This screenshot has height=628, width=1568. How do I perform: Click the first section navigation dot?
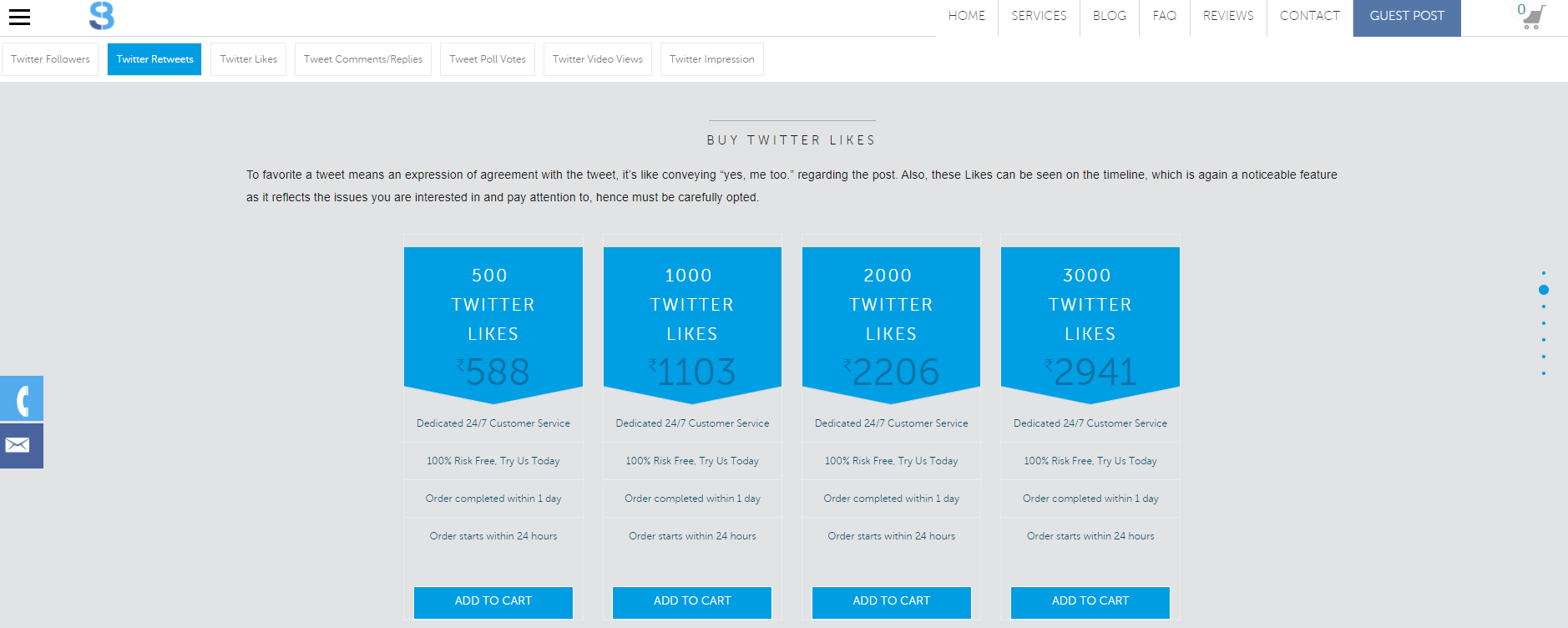point(1544,273)
